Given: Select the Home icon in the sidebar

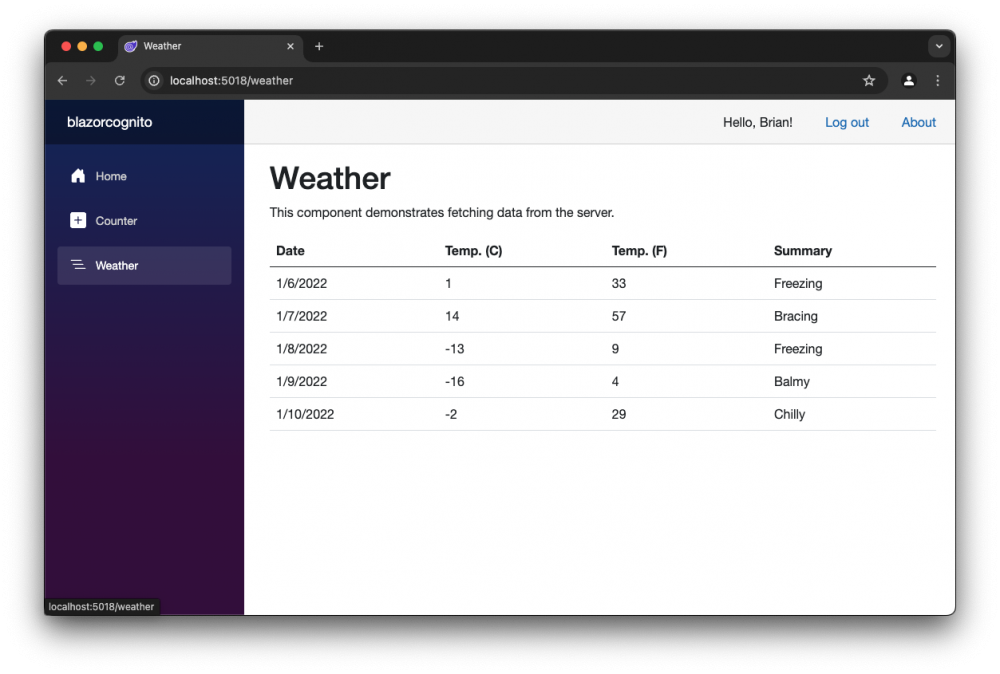Looking at the screenshot, I should 78,176.
